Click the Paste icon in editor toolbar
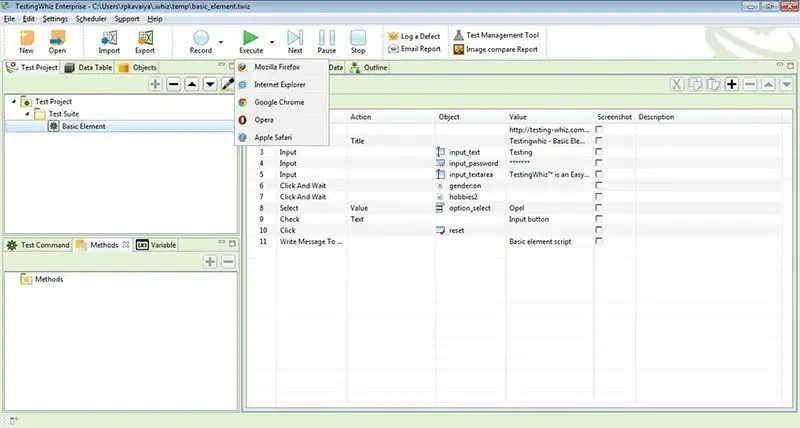800x428 pixels. [713, 84]
